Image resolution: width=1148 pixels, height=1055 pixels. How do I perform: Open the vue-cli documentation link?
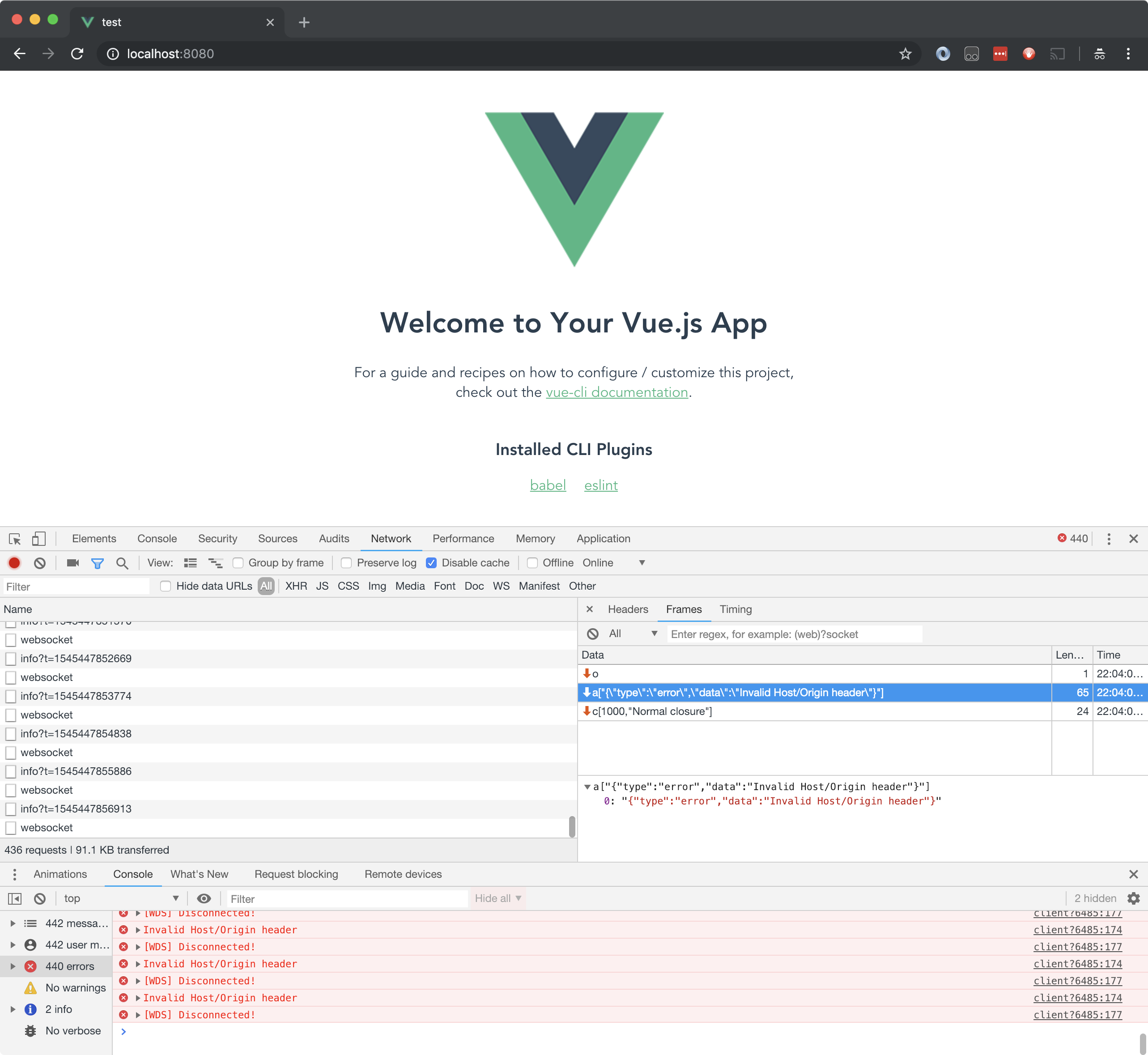click(616, 391)
